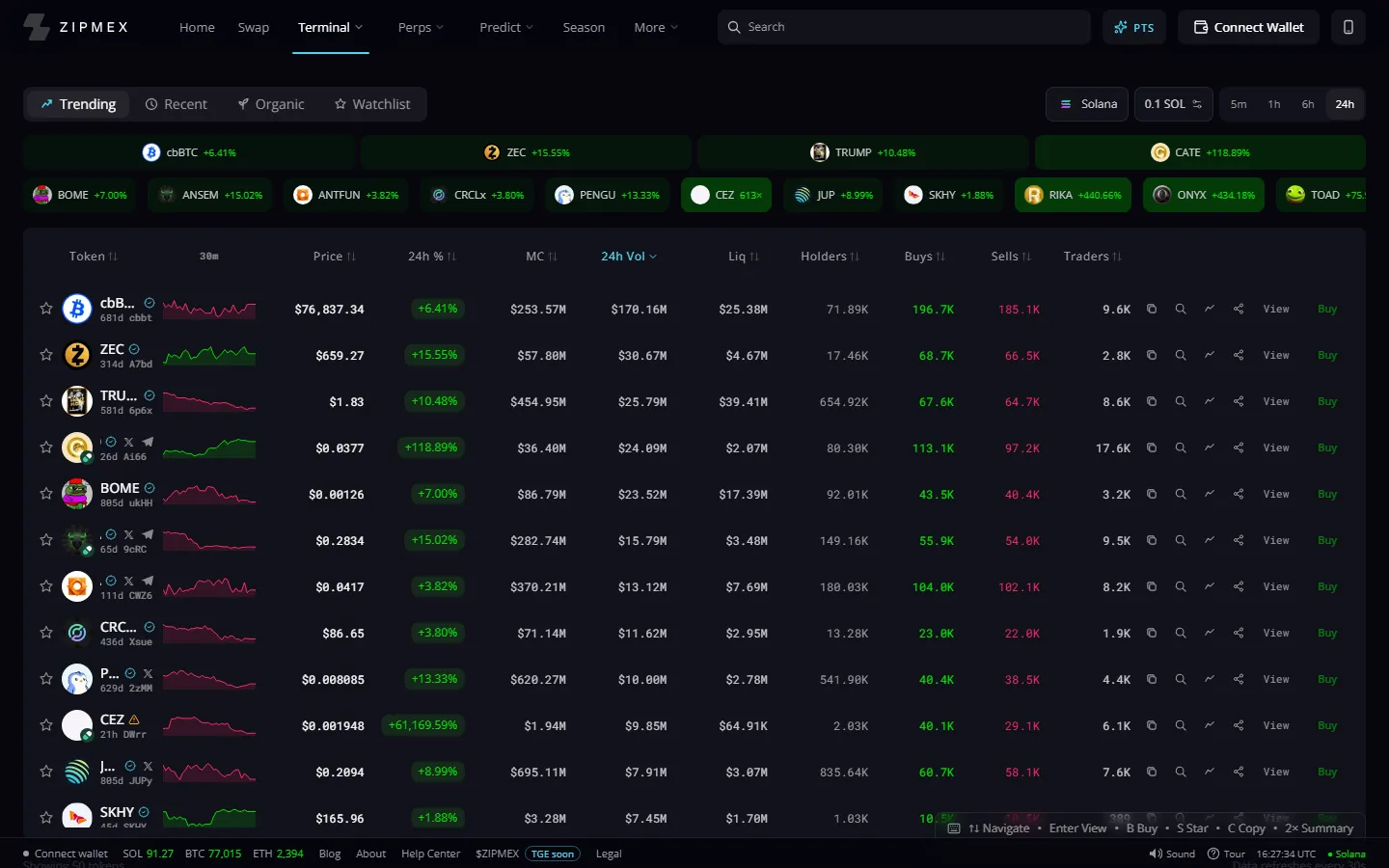The image size is (1389, 868).
Task: Click the copy icon in the PENGU row
Action: 1151,679
